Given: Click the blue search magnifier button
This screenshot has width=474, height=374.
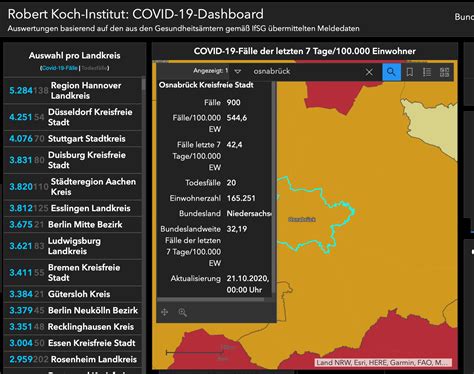Looking at the screenshot, I should coord(391,72).
